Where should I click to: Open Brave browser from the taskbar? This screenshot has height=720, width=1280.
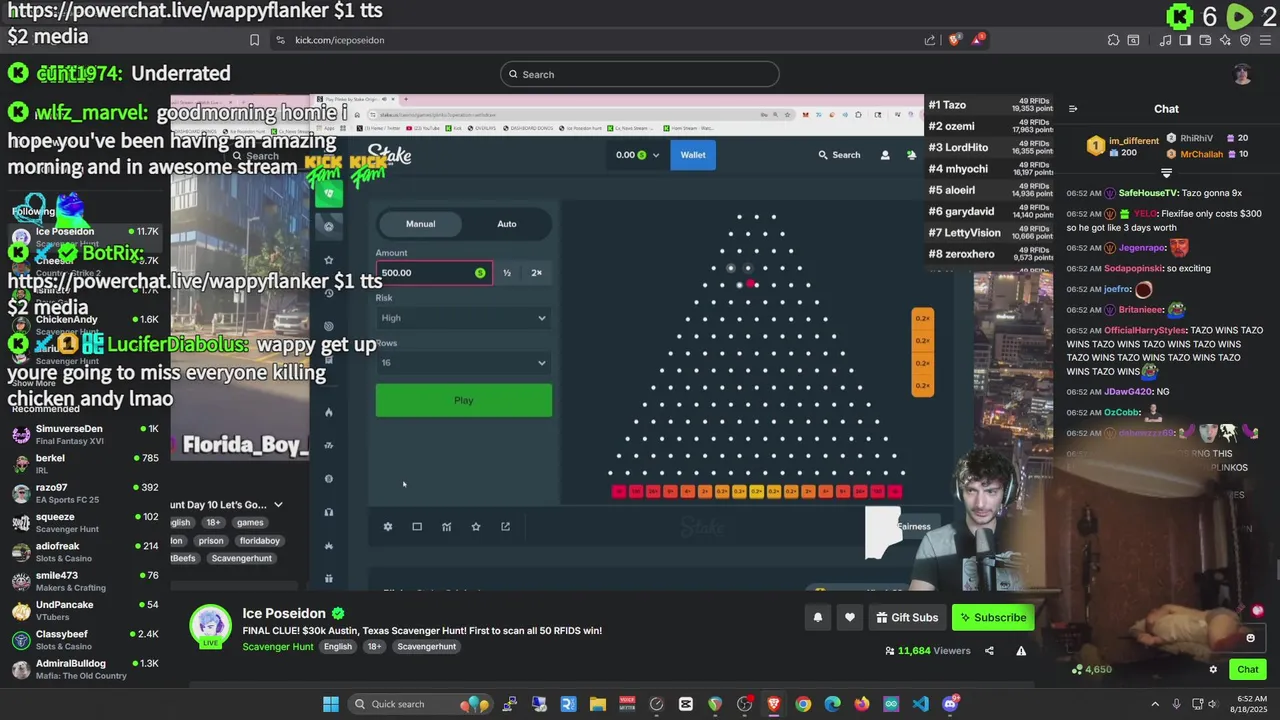click(774, 704)
